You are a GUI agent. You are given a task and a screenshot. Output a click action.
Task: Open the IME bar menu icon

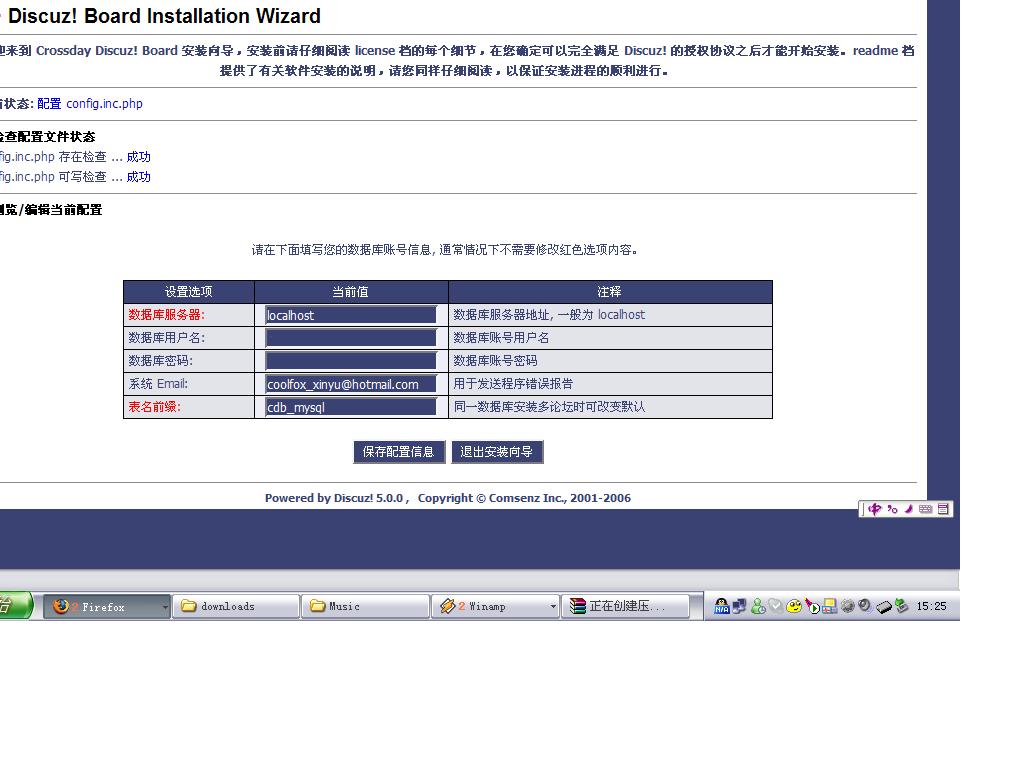943,509
